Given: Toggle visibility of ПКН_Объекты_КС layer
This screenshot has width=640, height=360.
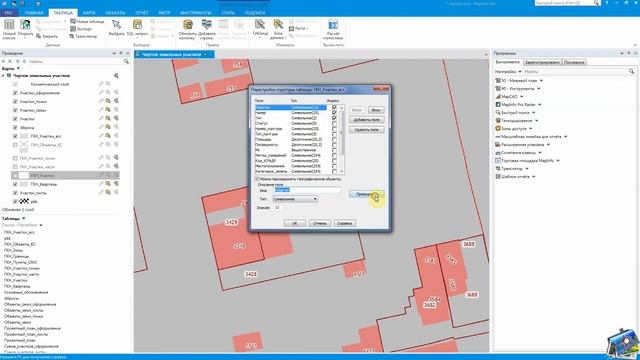Looking at the screenshot, I should point(15,145).
